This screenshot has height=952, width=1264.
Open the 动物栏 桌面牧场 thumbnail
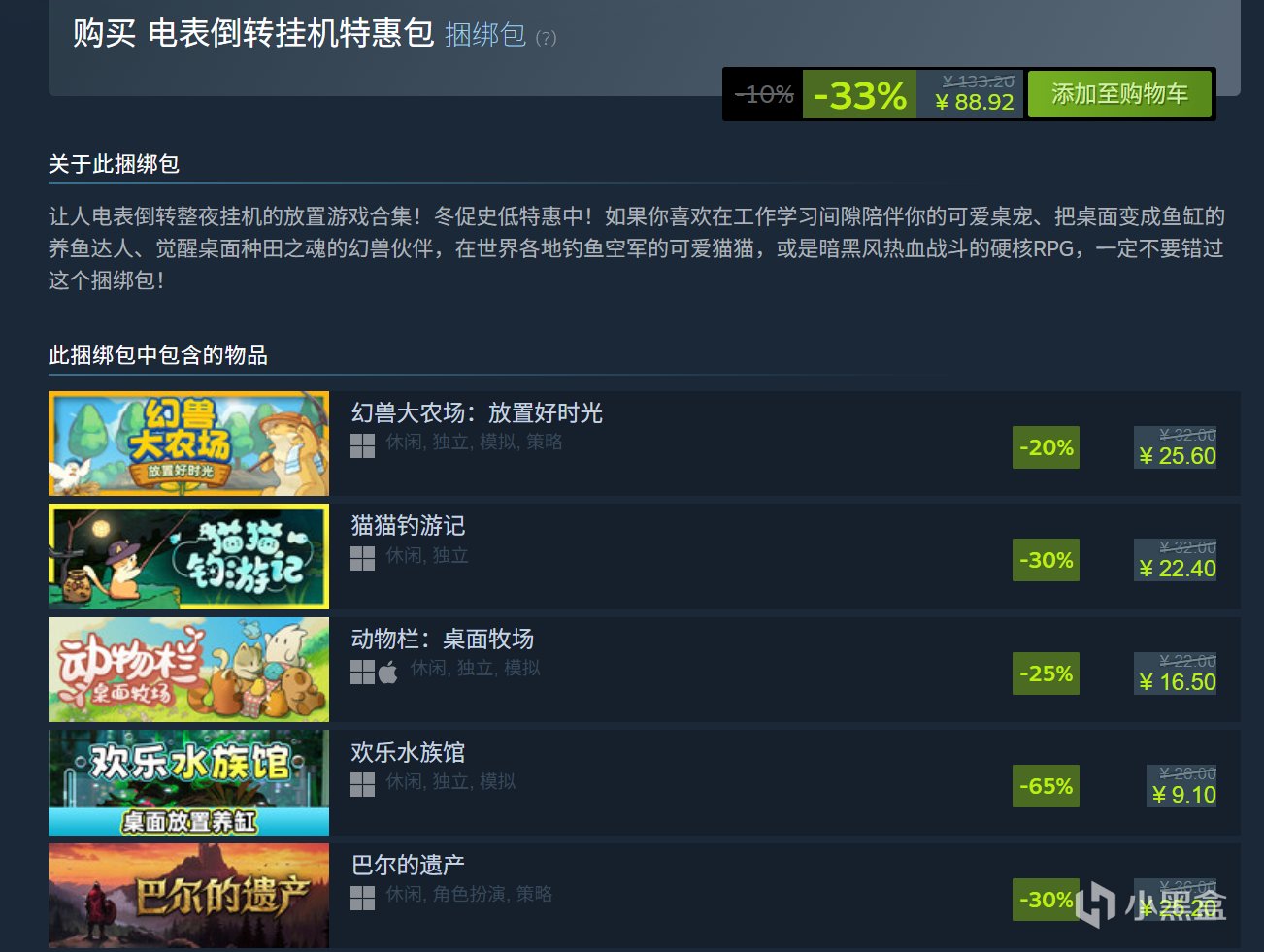(x=188, y=670)
